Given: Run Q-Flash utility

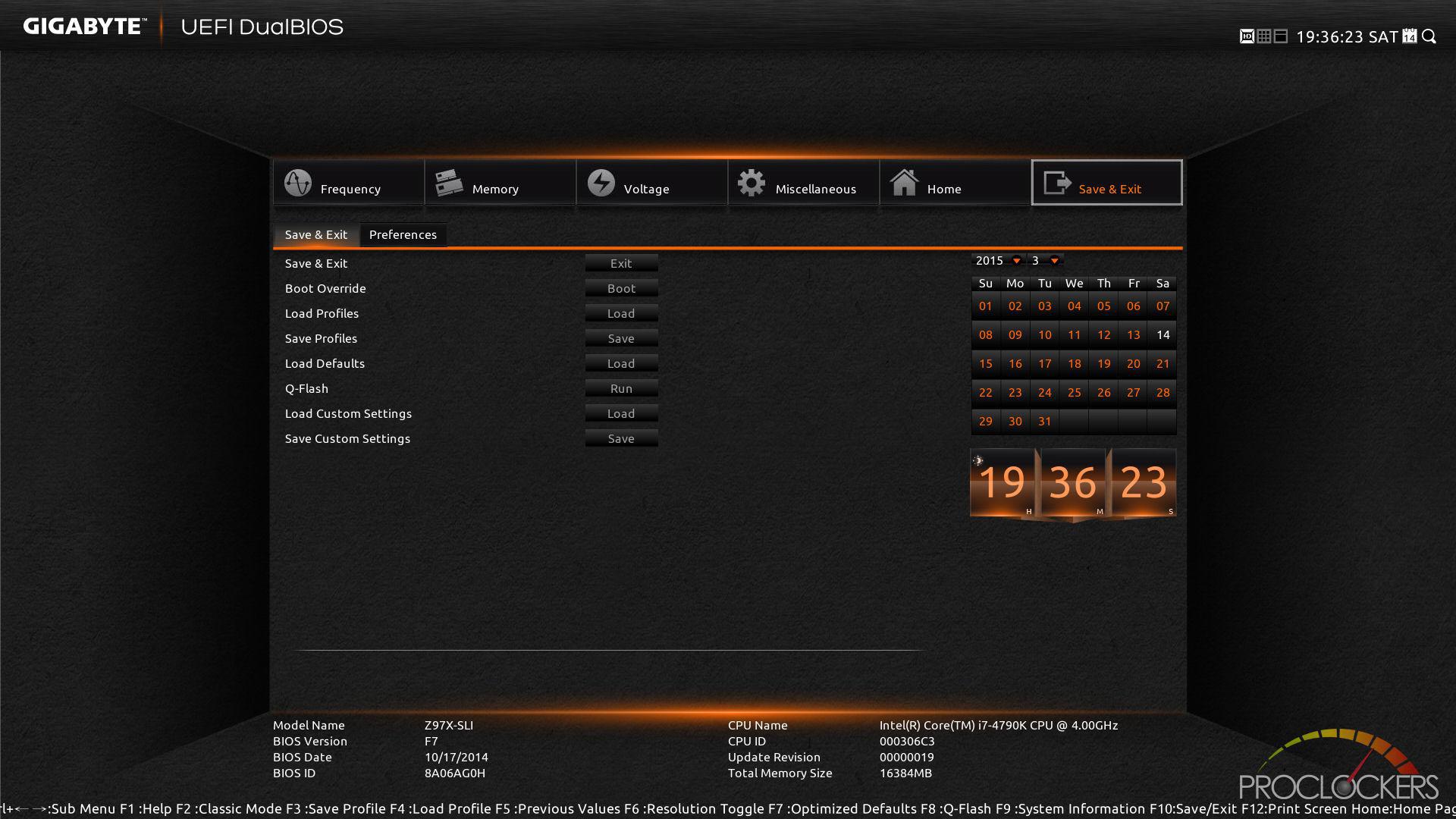Looking at the screenshot, I should click(x=621, y=388).
